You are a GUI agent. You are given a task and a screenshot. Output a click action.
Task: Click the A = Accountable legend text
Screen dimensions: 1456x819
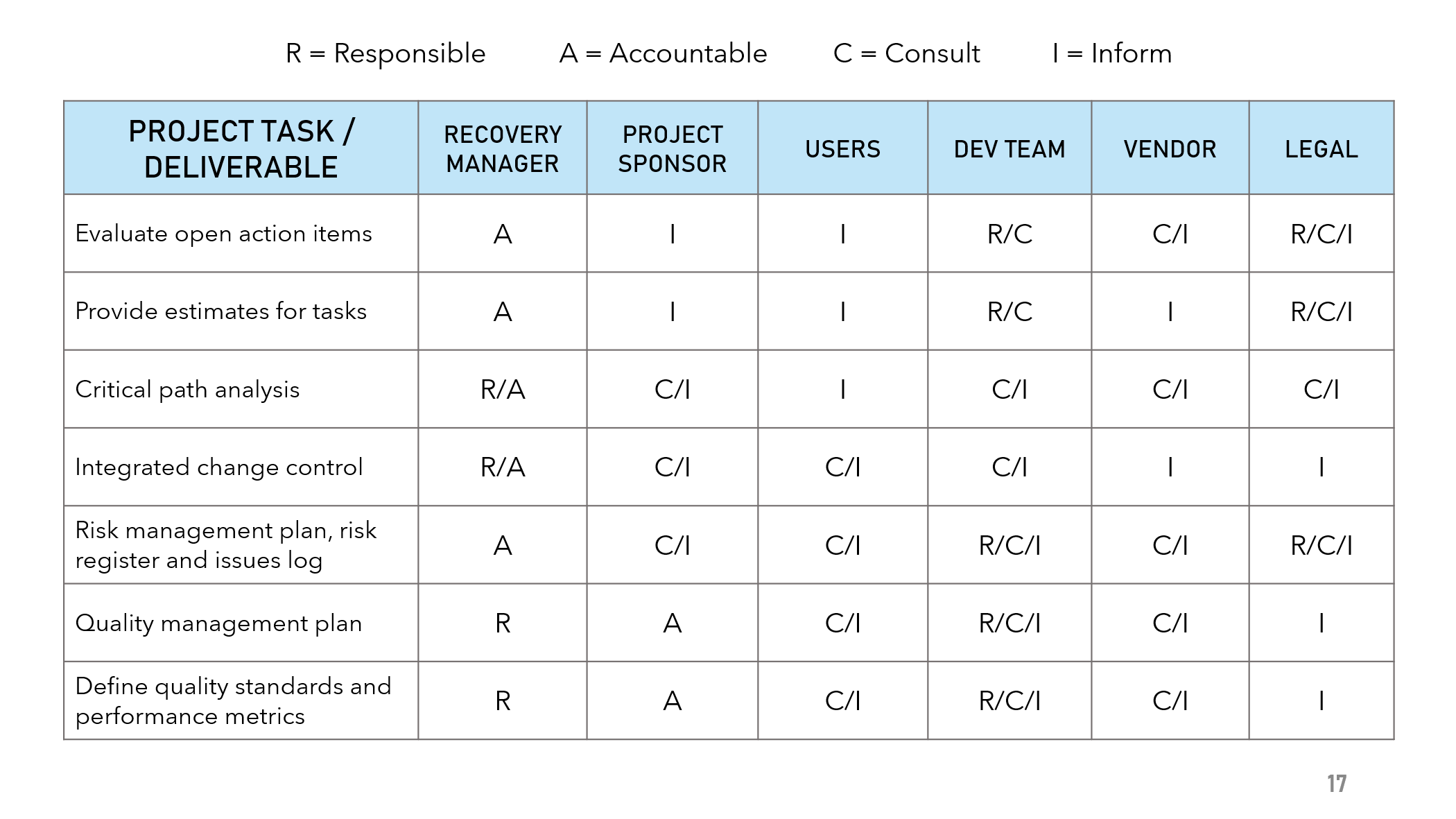[664, 53]
